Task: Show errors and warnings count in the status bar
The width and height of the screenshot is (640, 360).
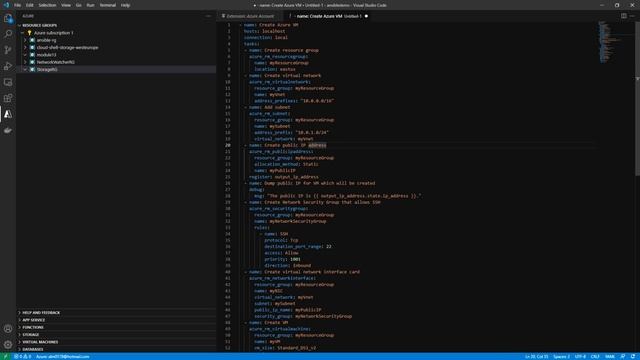Action: tap(22, 356)
